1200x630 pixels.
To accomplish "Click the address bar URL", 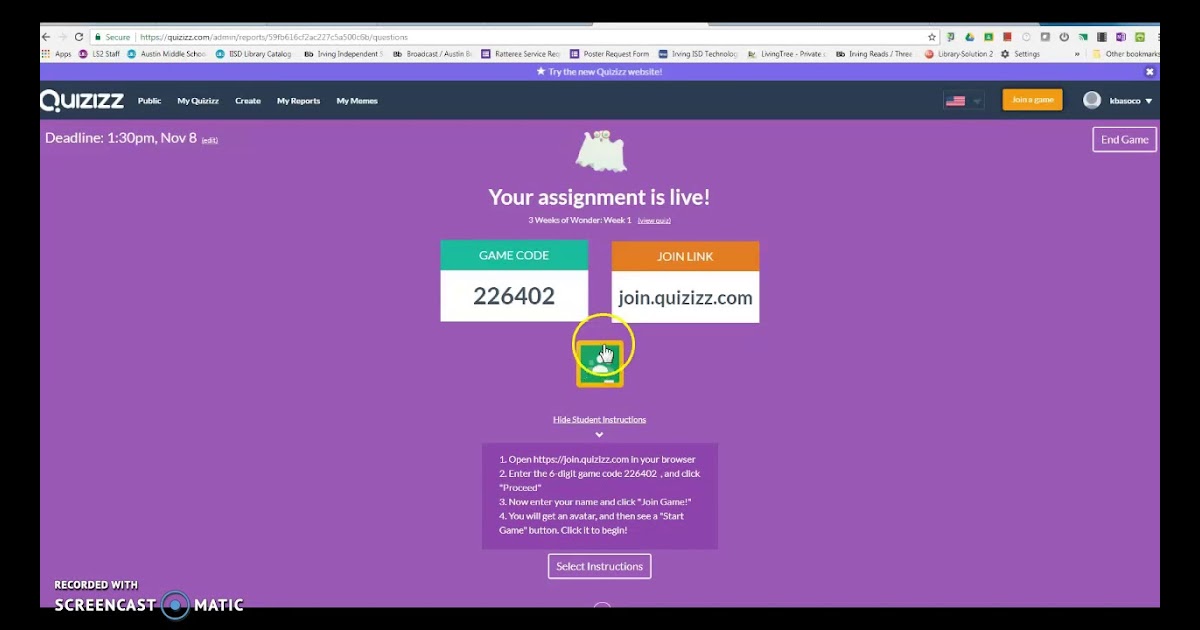I will [274, 37].
